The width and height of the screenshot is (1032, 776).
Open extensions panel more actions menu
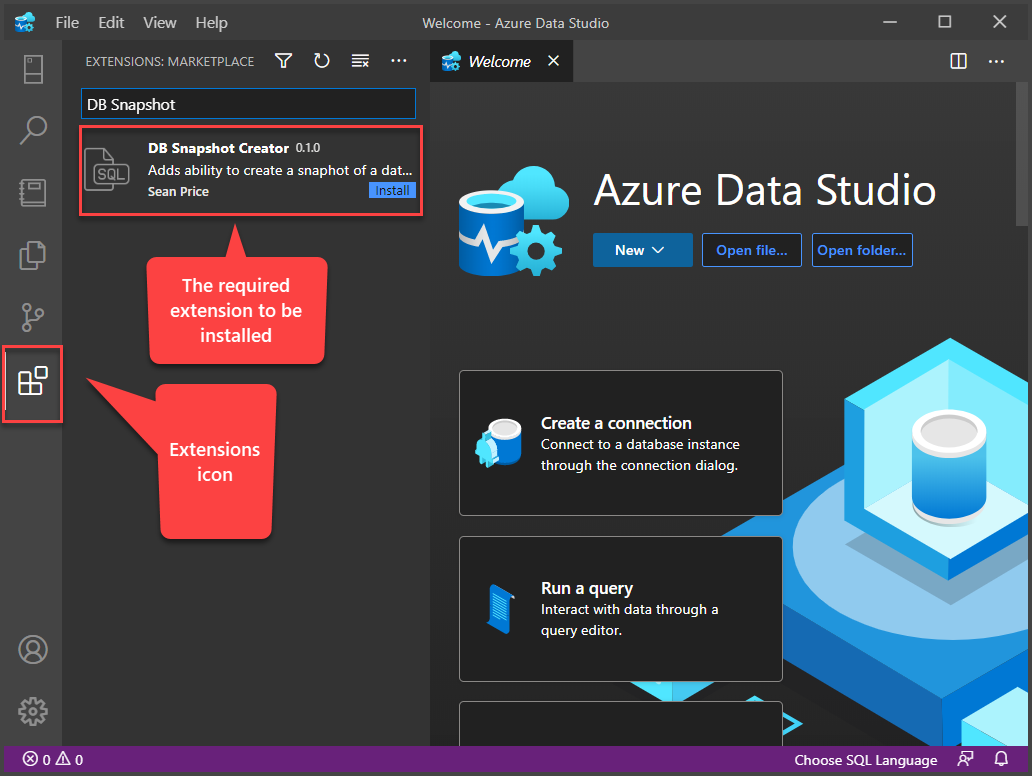399,61
